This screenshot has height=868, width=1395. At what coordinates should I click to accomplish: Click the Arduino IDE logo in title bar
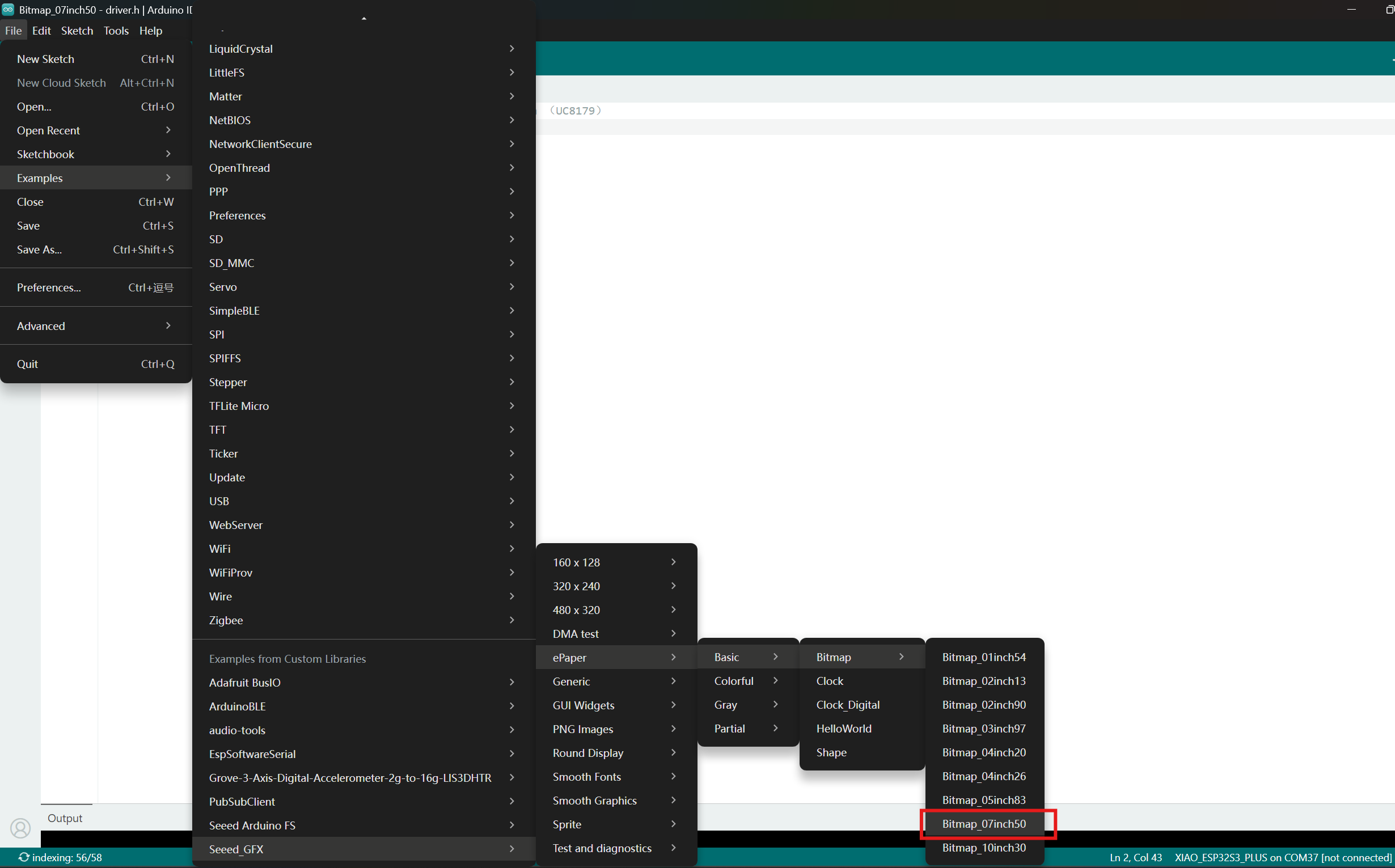coord(8,10)
